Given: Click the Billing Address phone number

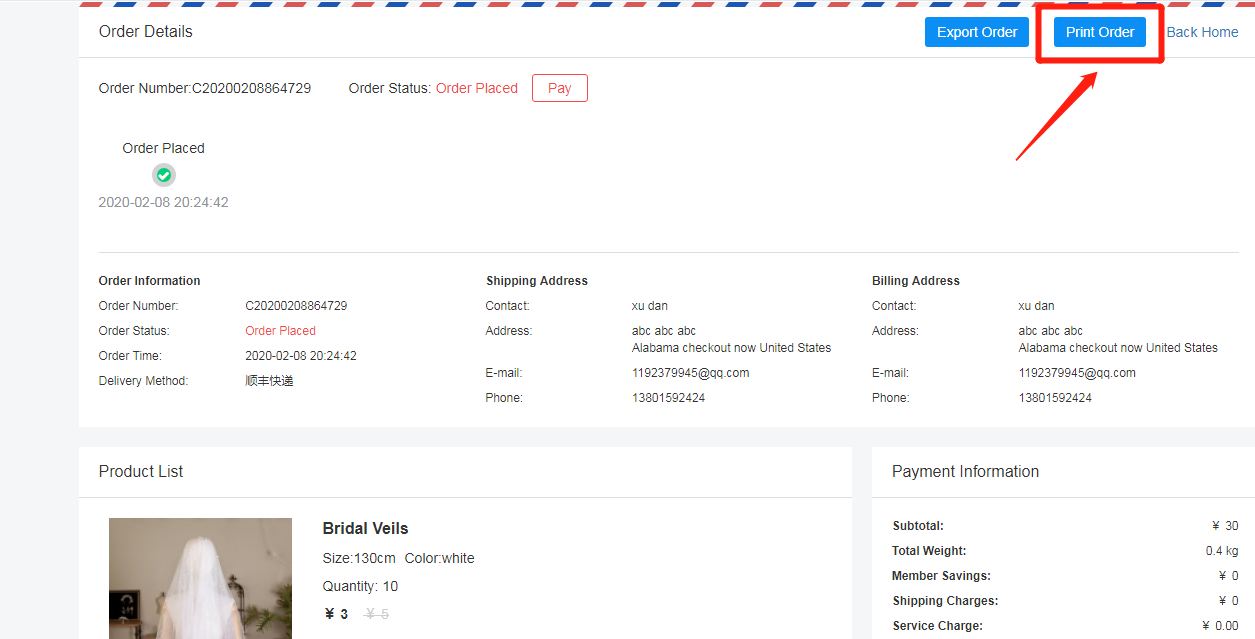Looking at the screenshot, I should point(1055,398).
